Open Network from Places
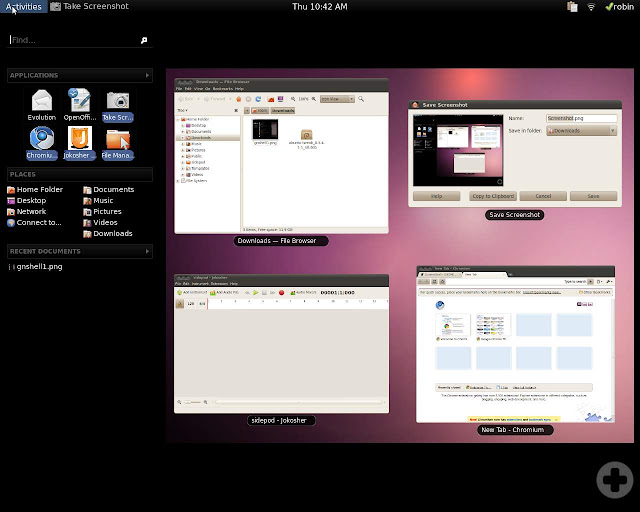 [x=27, y=211]
